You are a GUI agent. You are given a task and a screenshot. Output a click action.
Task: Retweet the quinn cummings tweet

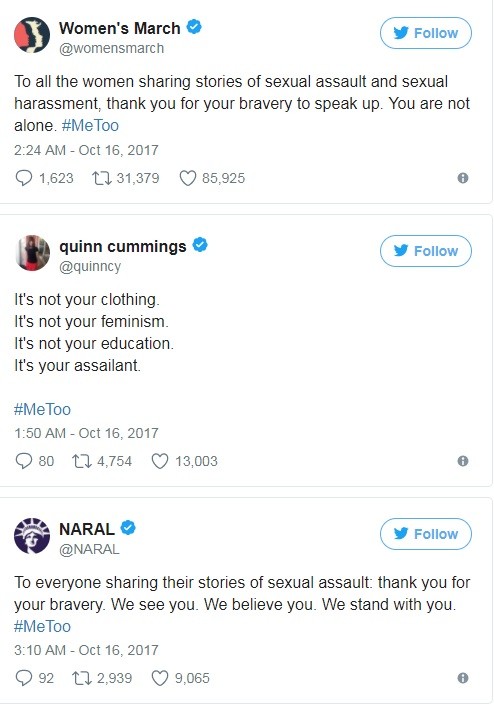point(82,461)
